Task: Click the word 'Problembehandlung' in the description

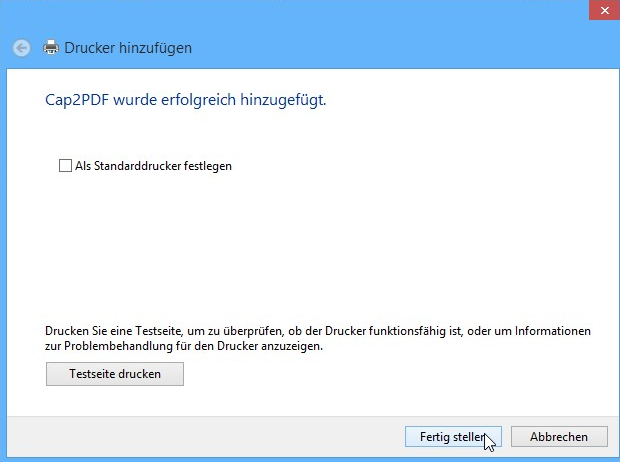Action: [x=111, y=347]
